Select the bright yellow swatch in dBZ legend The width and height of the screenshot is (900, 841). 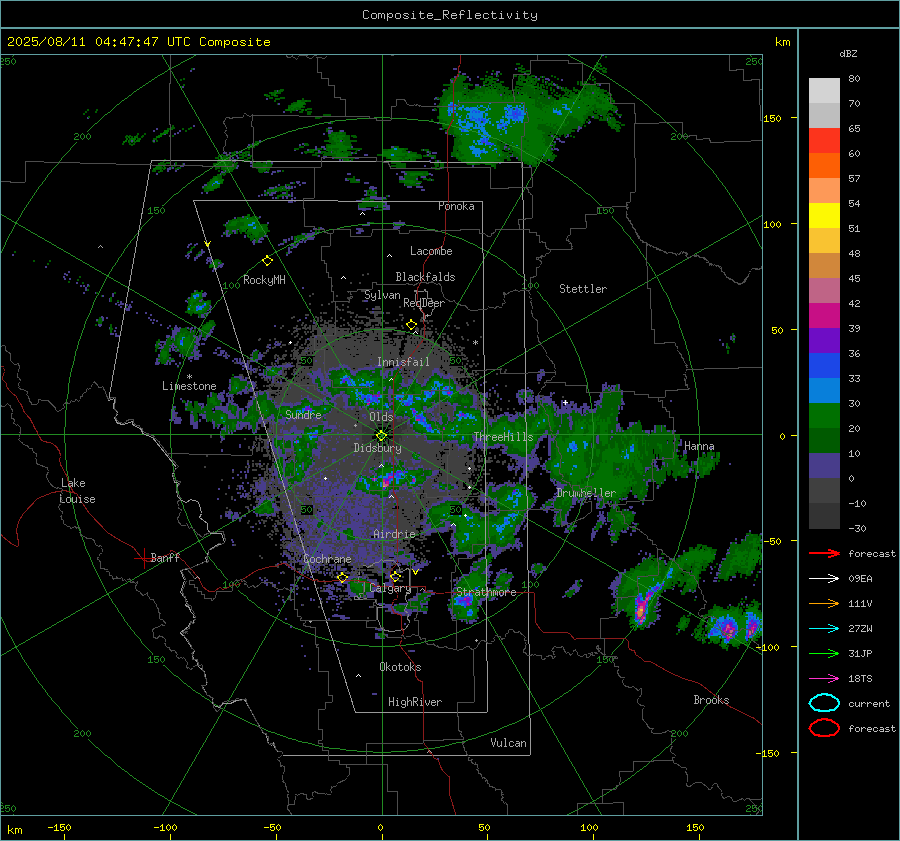824,215
